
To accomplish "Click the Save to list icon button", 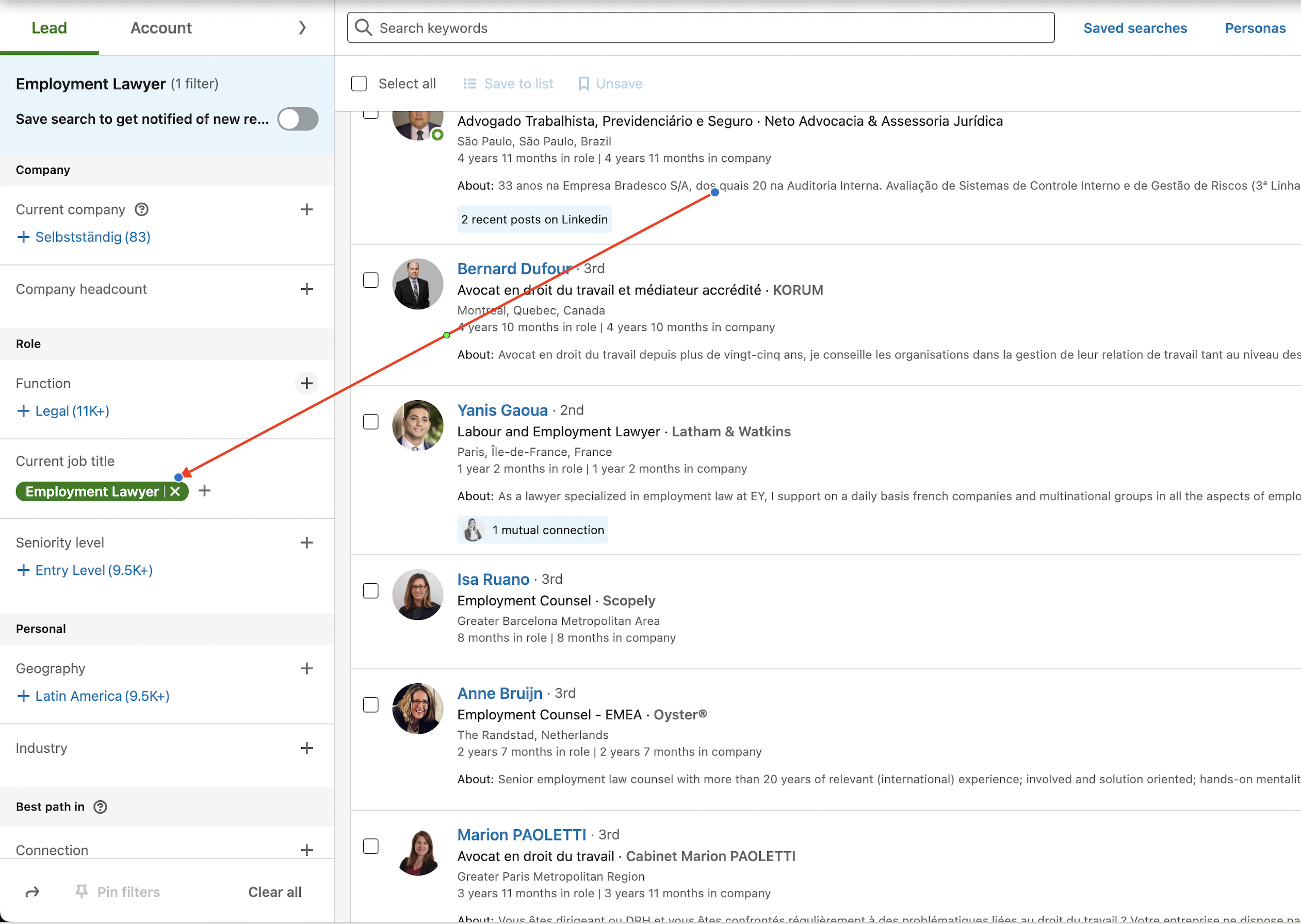I will pyautogui.click(x=471, y=83).
